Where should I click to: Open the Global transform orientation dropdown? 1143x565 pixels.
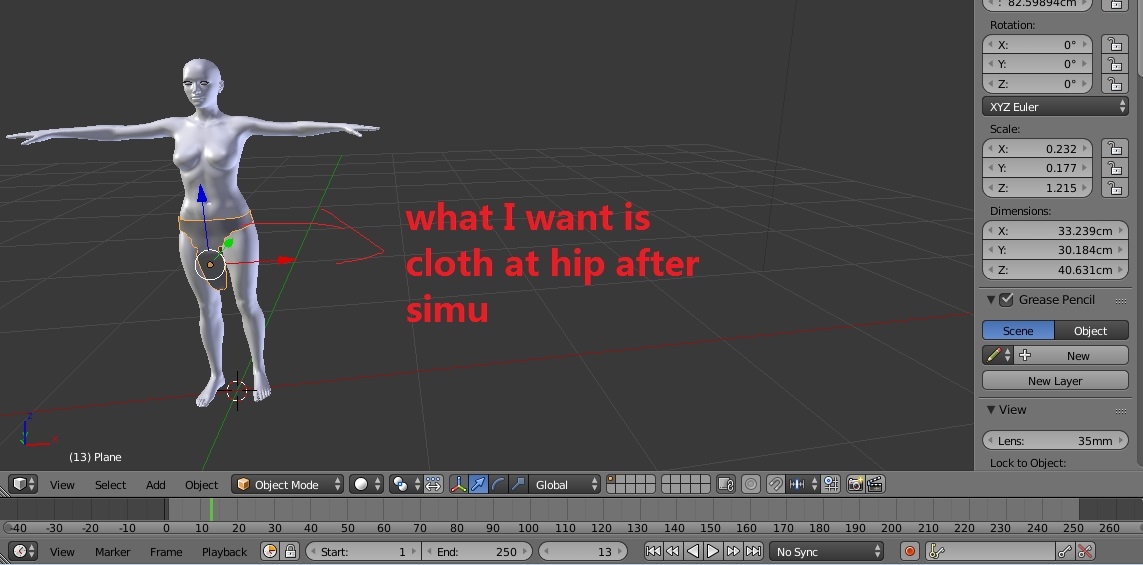[564, 484]
